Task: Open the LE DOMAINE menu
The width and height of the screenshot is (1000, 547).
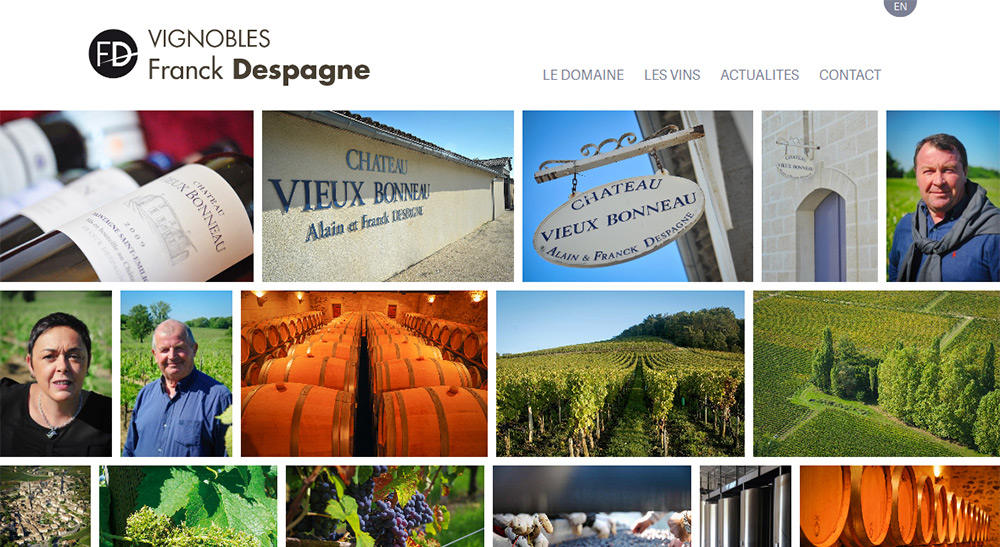Action: click(583, 75)
